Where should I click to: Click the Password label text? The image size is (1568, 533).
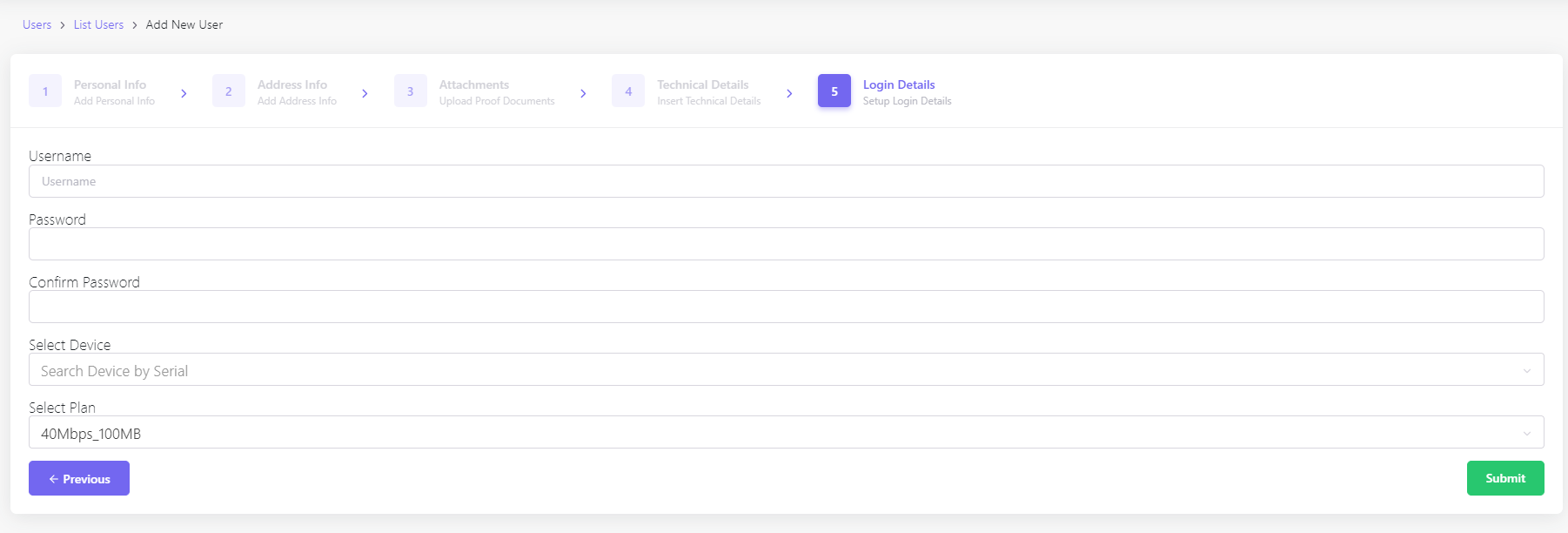pyautogui.click(x=57, y=219)
